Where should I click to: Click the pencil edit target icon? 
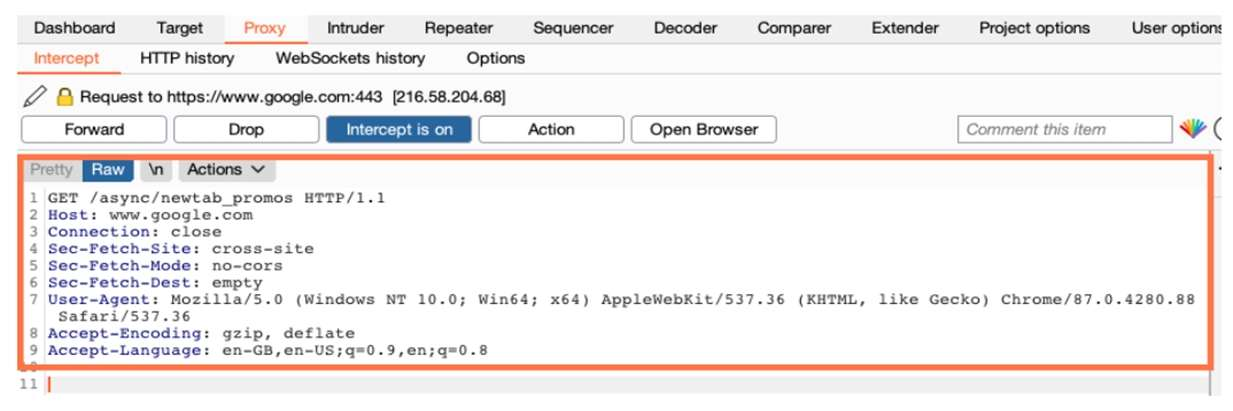tap(35, 97)
